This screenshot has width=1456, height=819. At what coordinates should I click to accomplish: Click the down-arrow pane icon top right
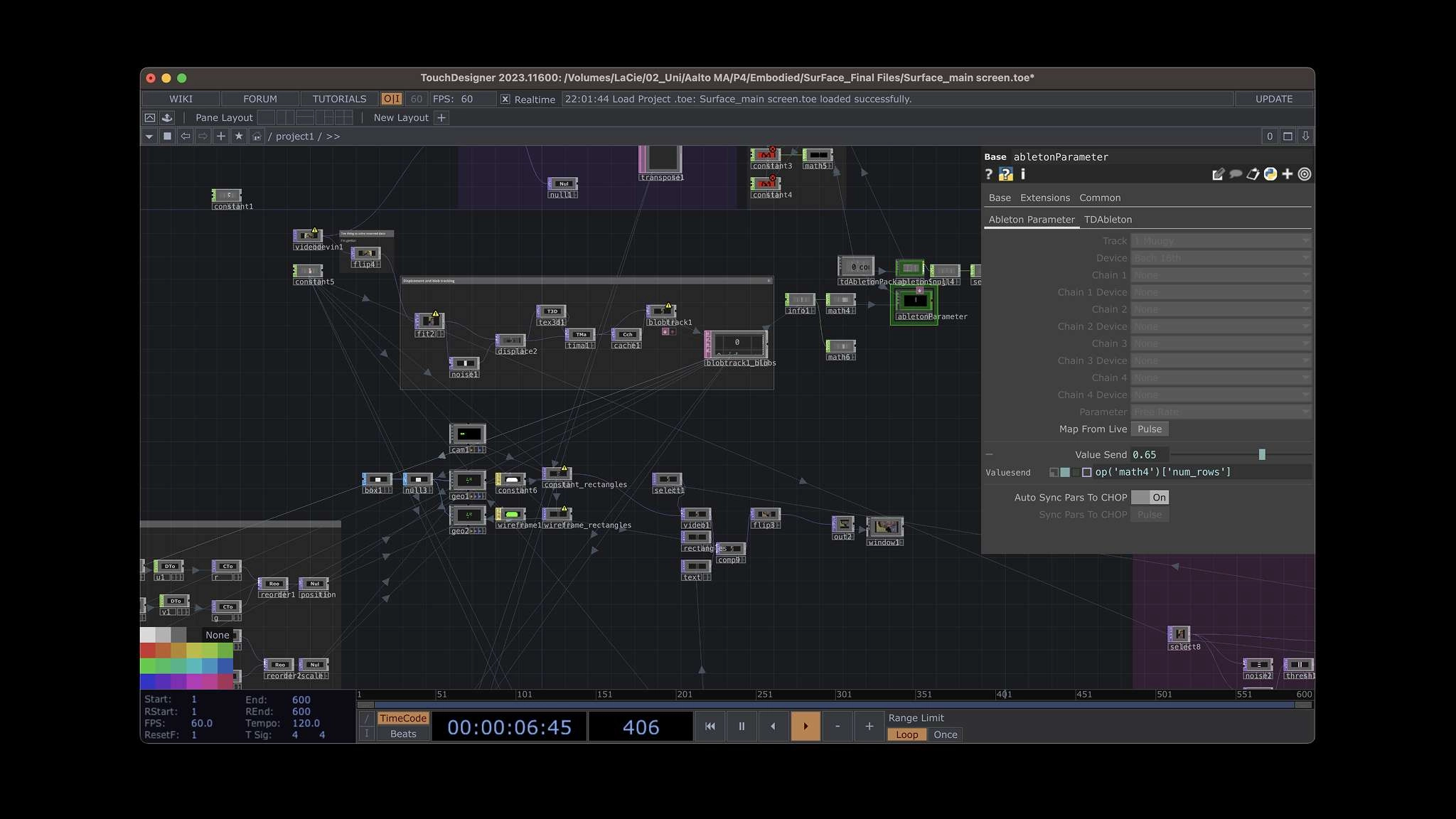click(1305, 136)
